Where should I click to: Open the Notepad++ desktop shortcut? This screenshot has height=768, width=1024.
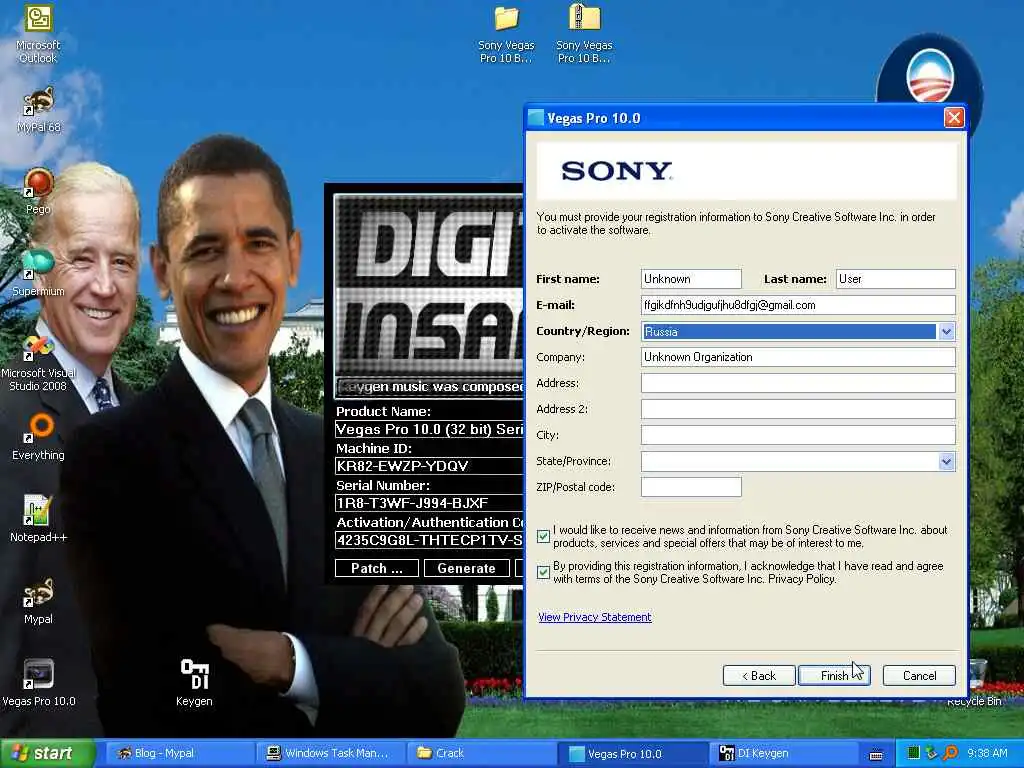[38, 519]
